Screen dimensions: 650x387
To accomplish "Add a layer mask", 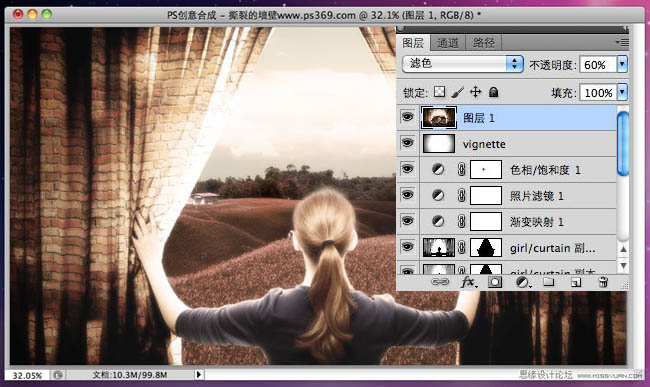I will click(x=495, y=283).
